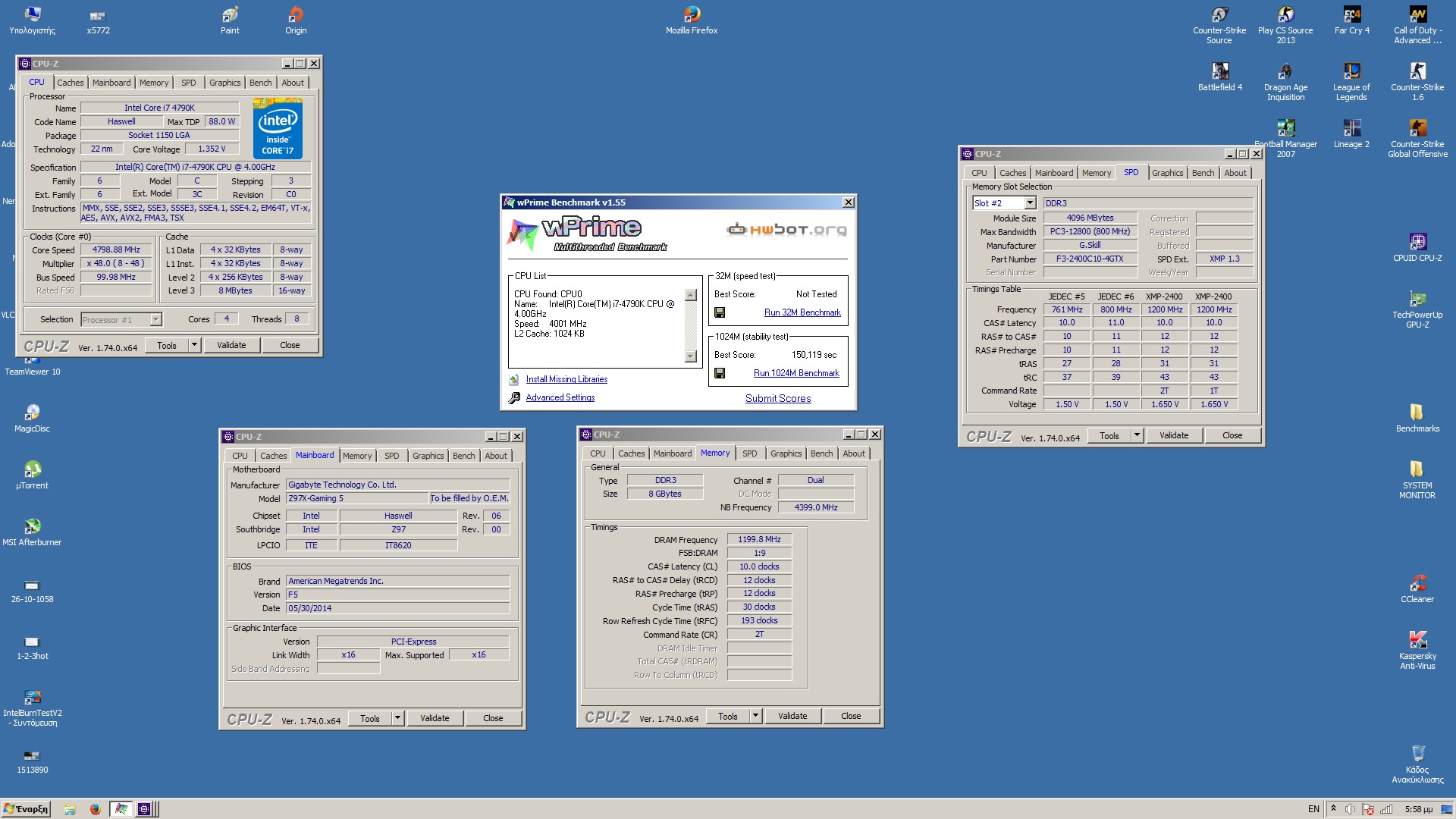Expand the Tools arrow in the Memory window
The height and width of the screenshot is (819, 1456).
pyautogui.click(x=755, y=716)
